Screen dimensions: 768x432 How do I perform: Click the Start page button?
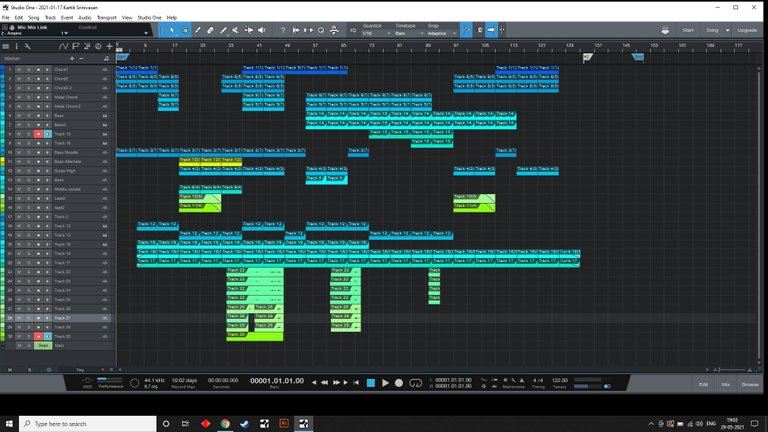688,30
